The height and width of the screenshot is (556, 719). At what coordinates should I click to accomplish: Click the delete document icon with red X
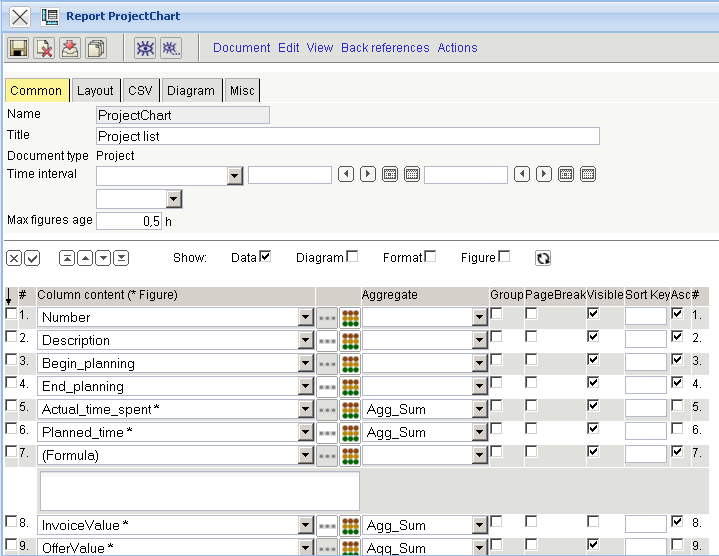pos(44,48)
